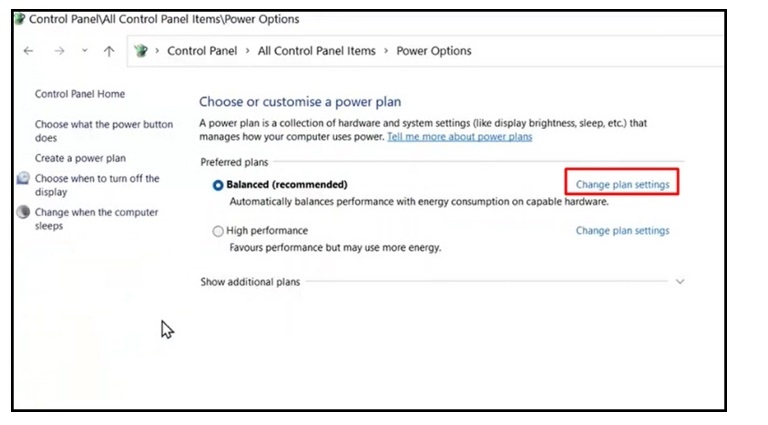Click the moon icon beside computer sleeps link

coord(24,213)
